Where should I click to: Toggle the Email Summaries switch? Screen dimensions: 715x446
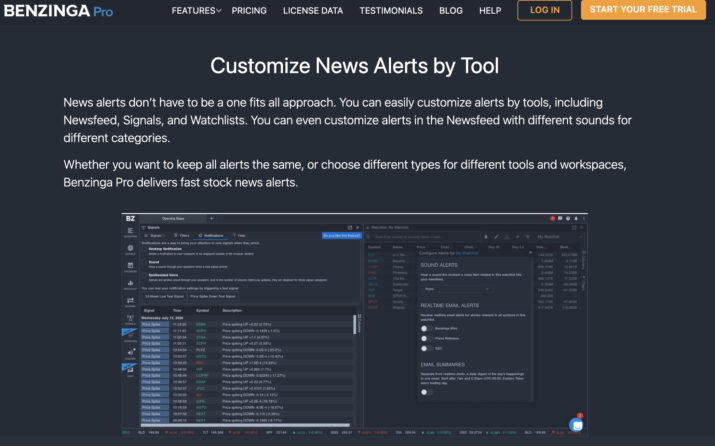[x=427, y=392]
